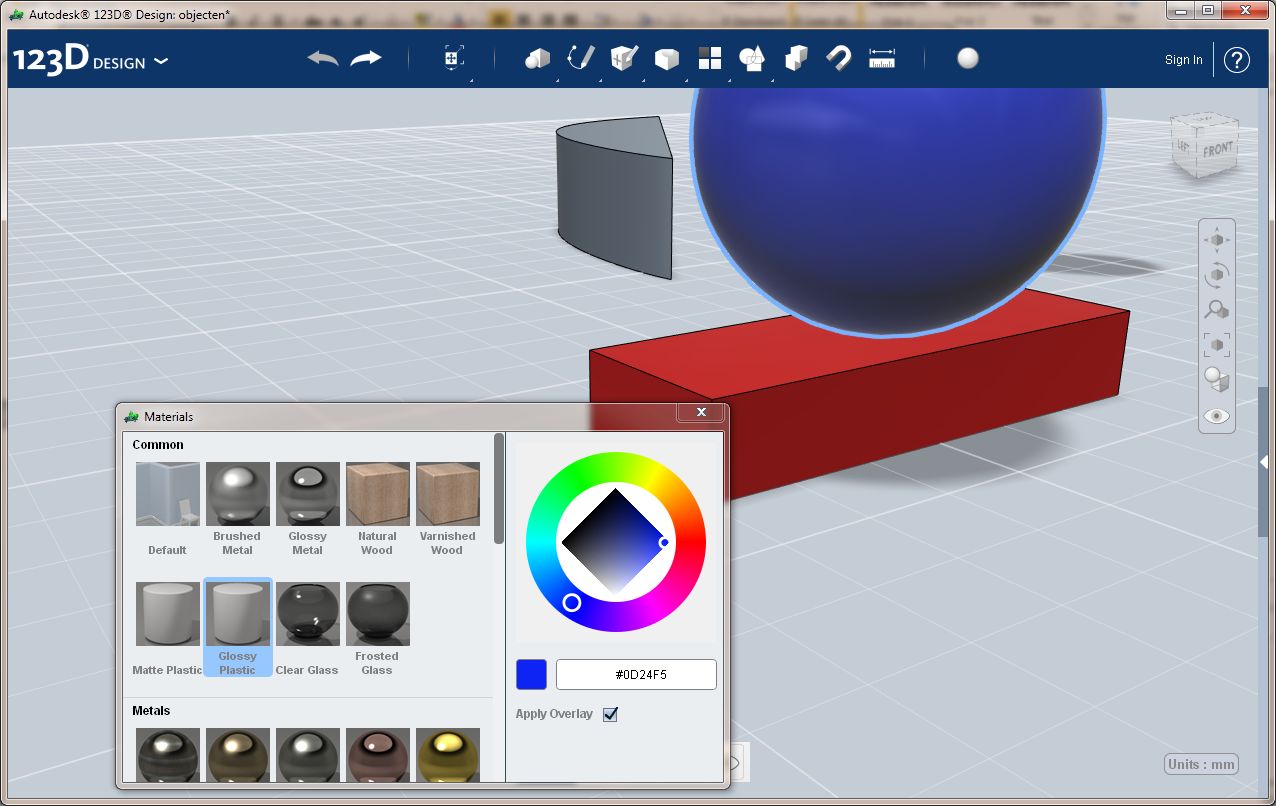Click the Redo arrow icon

[x=366, y=59]
